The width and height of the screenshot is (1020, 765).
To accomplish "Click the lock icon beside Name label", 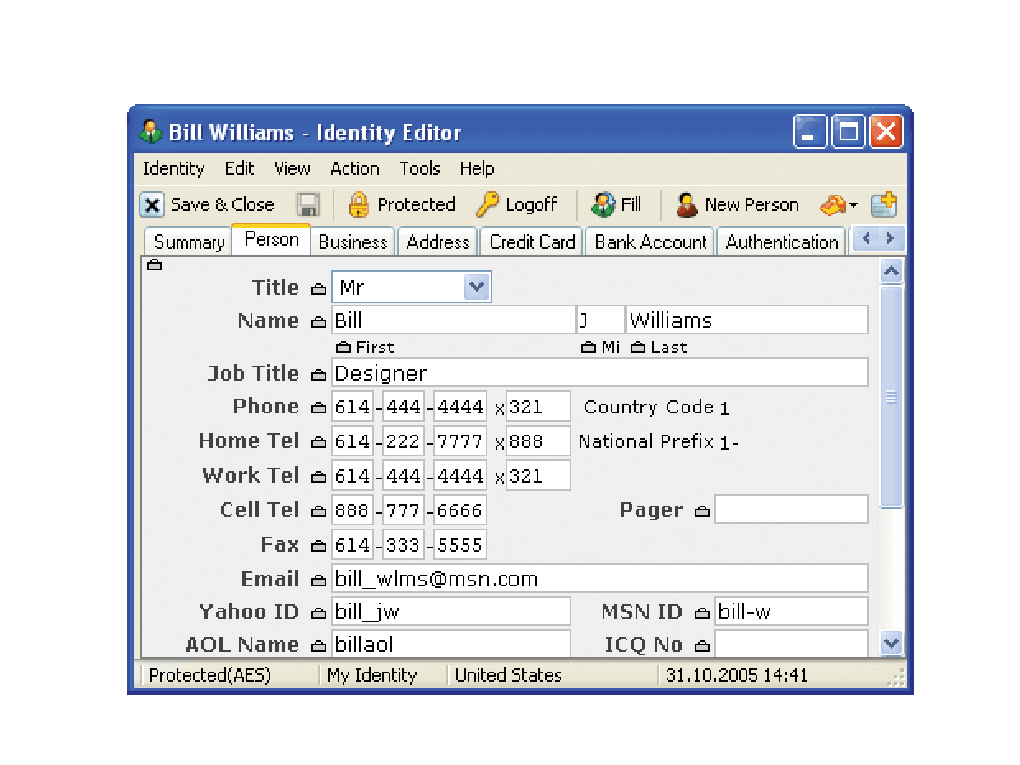I will pyautogui.click(x=318, y=321).
